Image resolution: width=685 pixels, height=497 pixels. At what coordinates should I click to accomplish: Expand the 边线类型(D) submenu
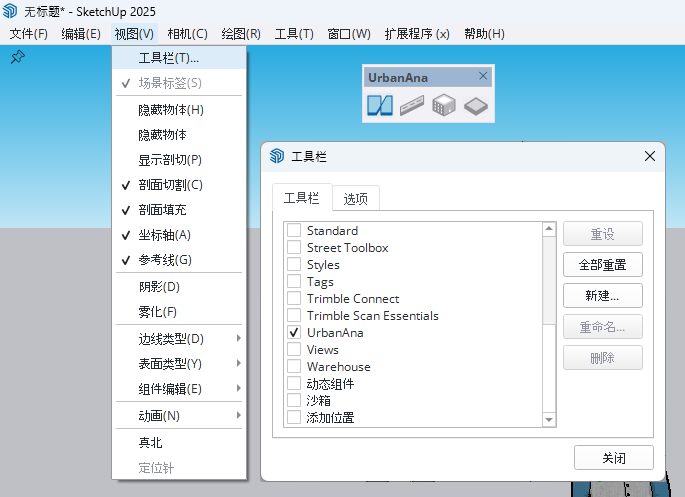[x=179, y=338]
